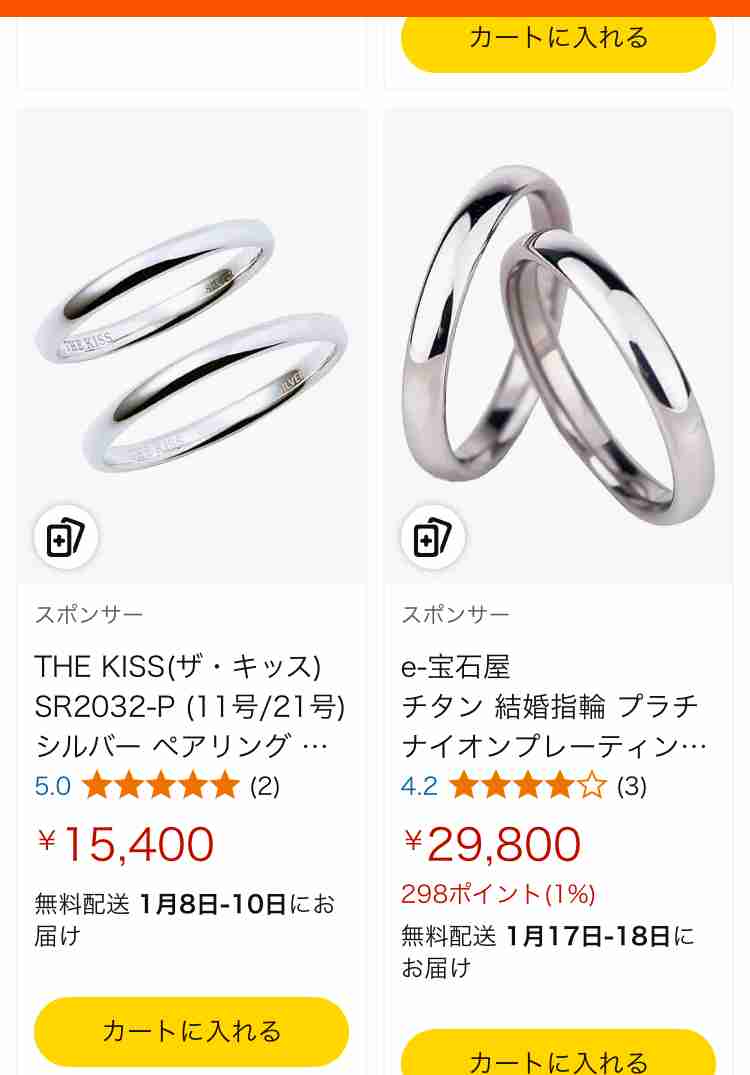Tap similar-items icon on e-宝石屋 ring image
This screenshot has height=1075, width=750.
[433, 538]
